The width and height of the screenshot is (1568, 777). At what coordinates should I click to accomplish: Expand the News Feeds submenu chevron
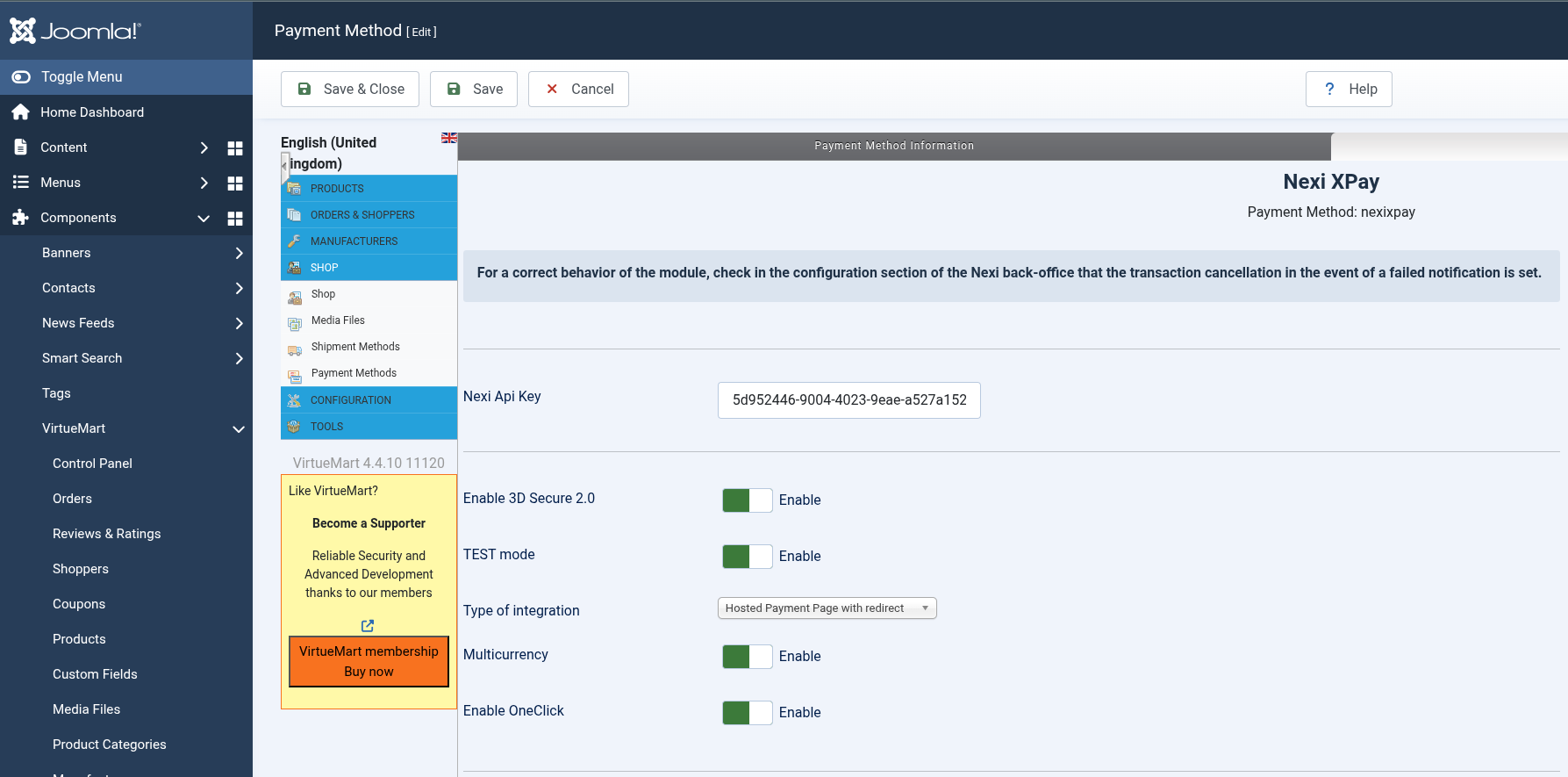point(240,323)
